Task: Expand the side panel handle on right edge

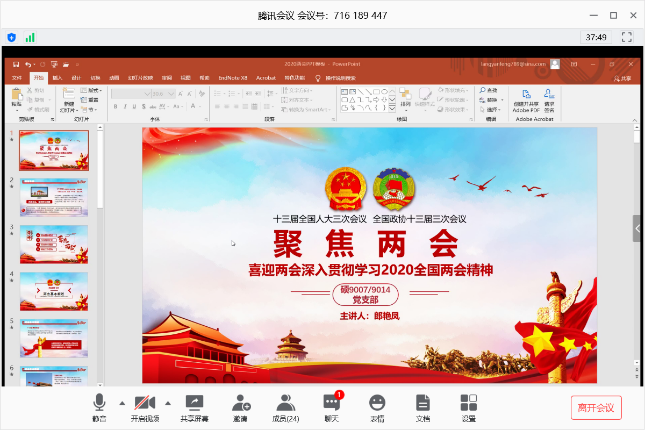Action: (x=637, y=228)
